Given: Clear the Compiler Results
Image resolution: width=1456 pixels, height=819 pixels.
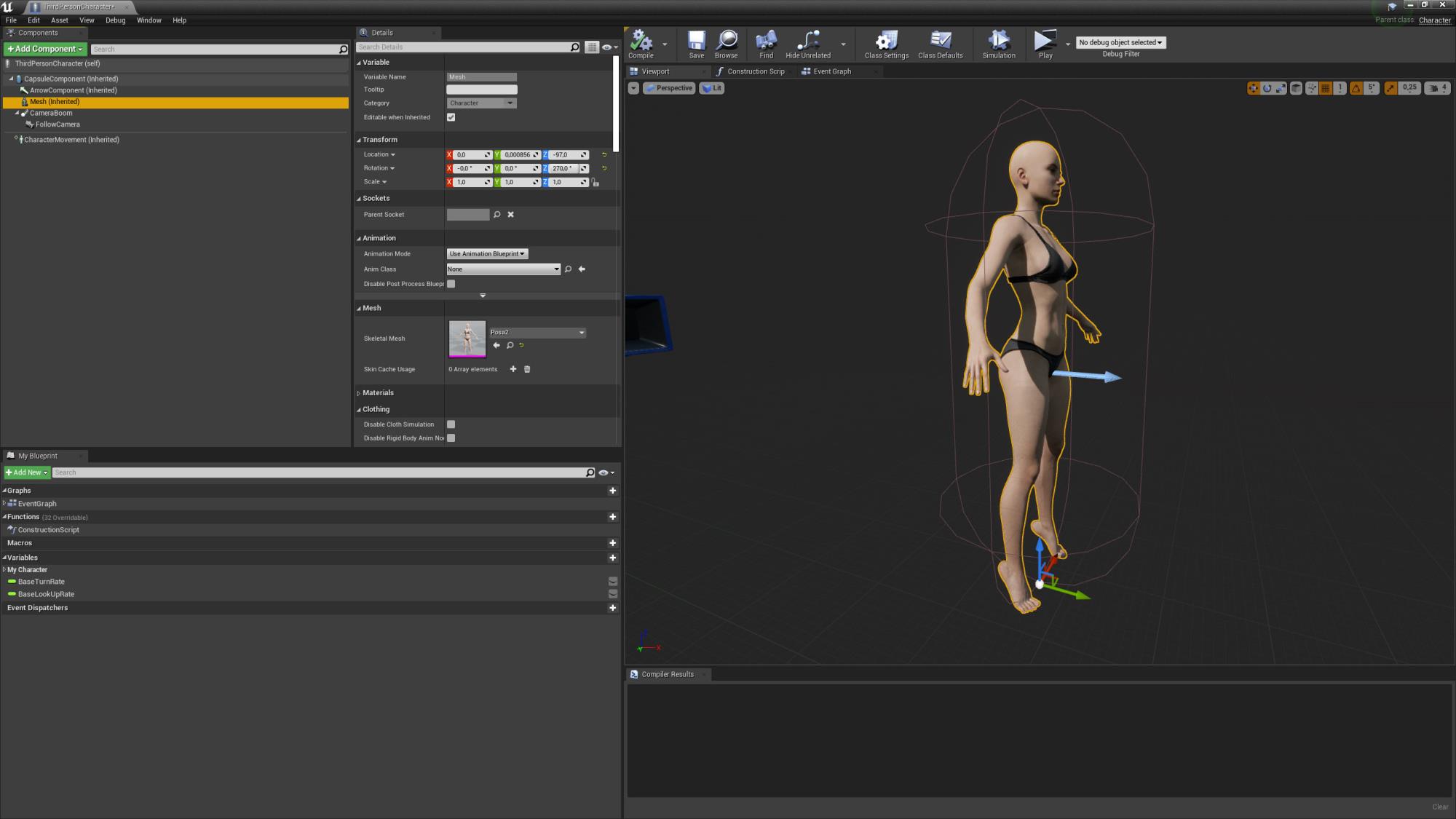Looking at the screenshot, I should click(x=1440, y=807).
